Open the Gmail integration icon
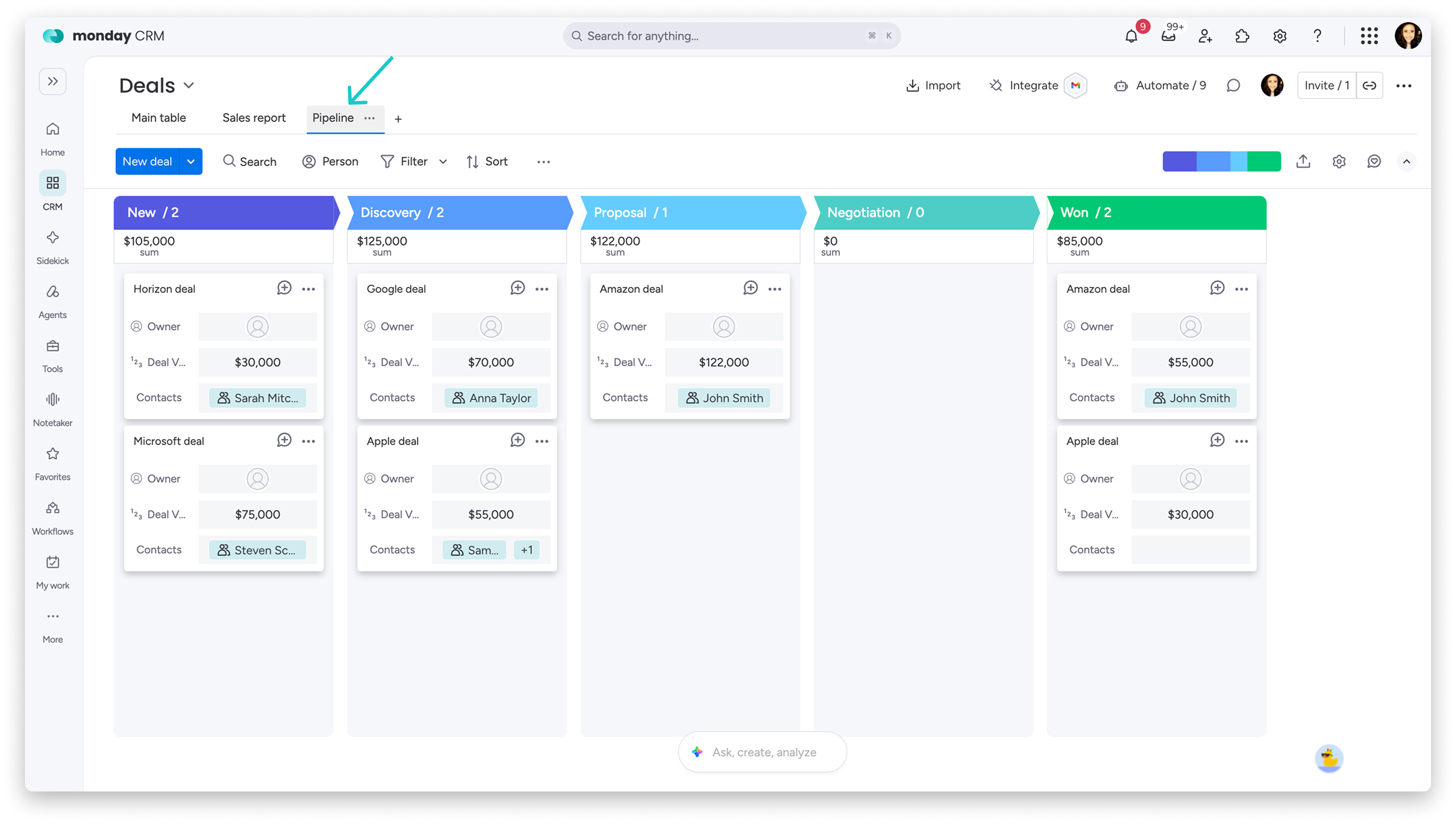The width and height of the screenshot is (1456, 824). tap(1075, 86)
